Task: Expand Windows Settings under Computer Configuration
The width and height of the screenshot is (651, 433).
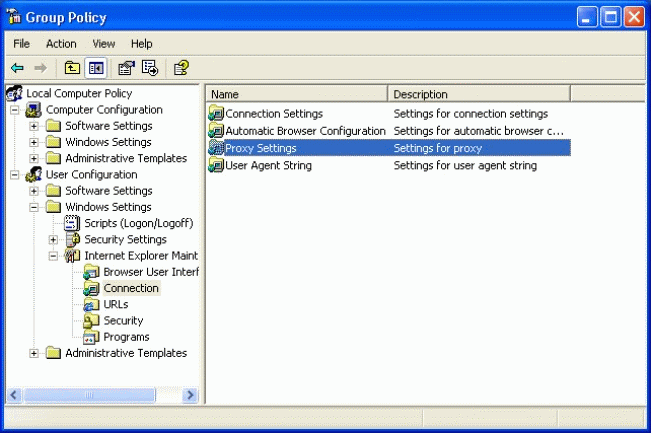Action: 34,142
